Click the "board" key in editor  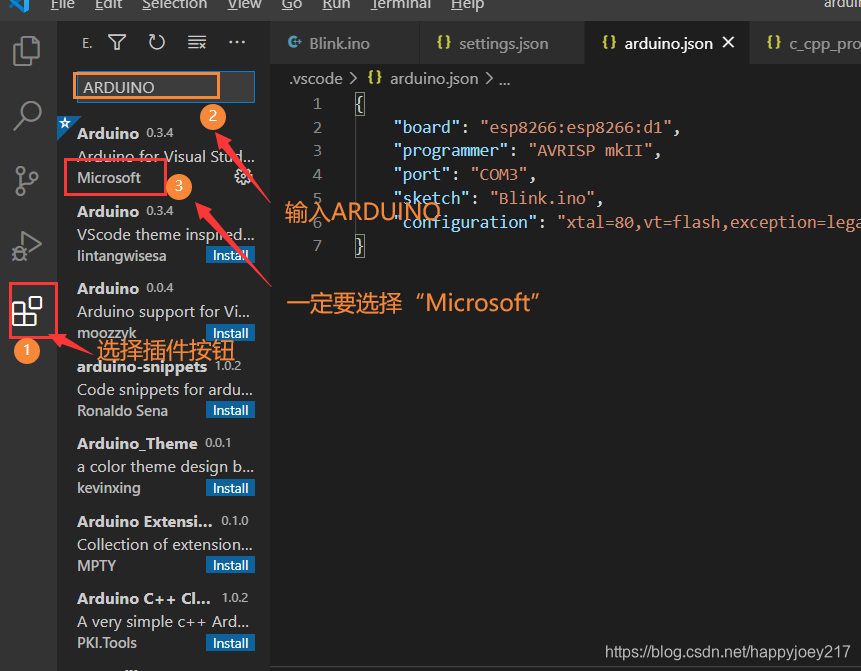(x=427, y=127)
